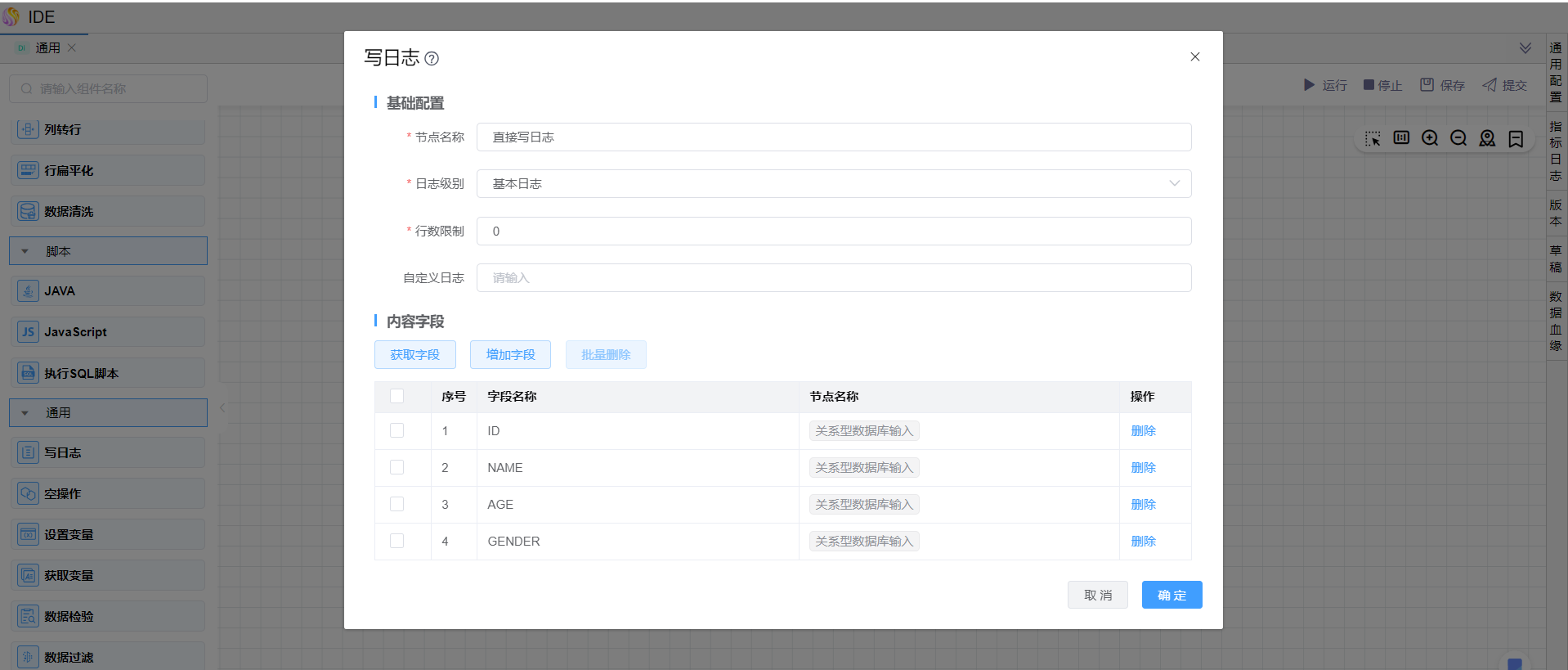Open the 数据血缘 side panel tab
Screen dimensions: 1568x670
pyautogui.click(x=1555, y=321)
